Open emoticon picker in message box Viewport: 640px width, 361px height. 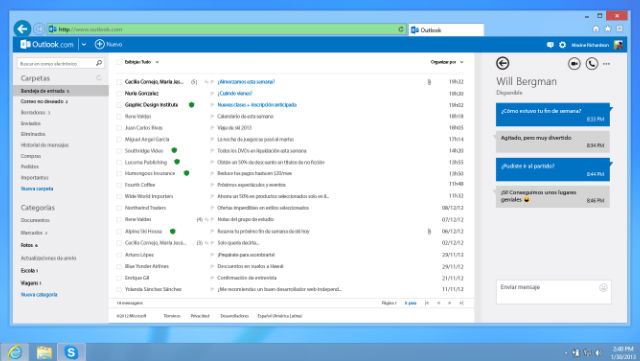click(x=603, y=288)
